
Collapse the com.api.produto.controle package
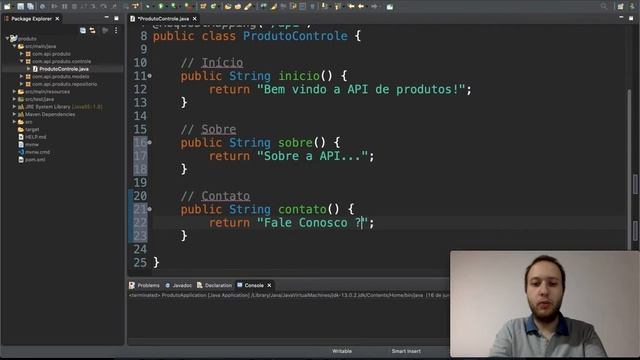pos(22,61)
